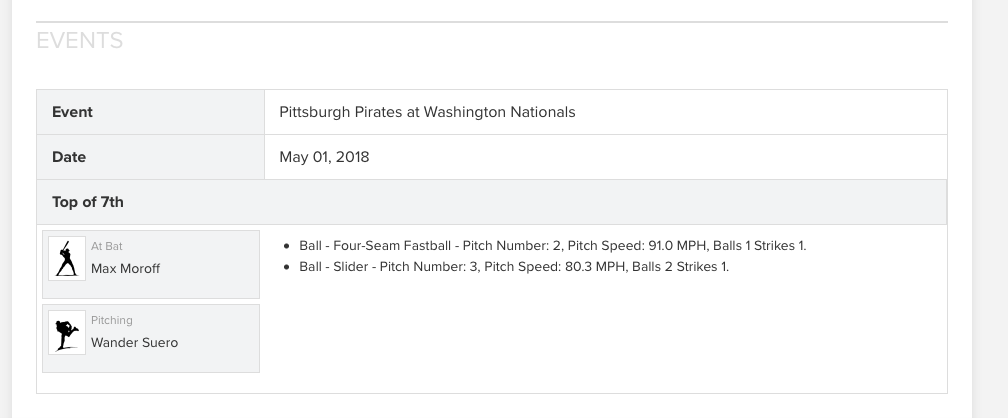Click the Date row label
This screenshot has height=418, width=1008.
tap(69, 157)
